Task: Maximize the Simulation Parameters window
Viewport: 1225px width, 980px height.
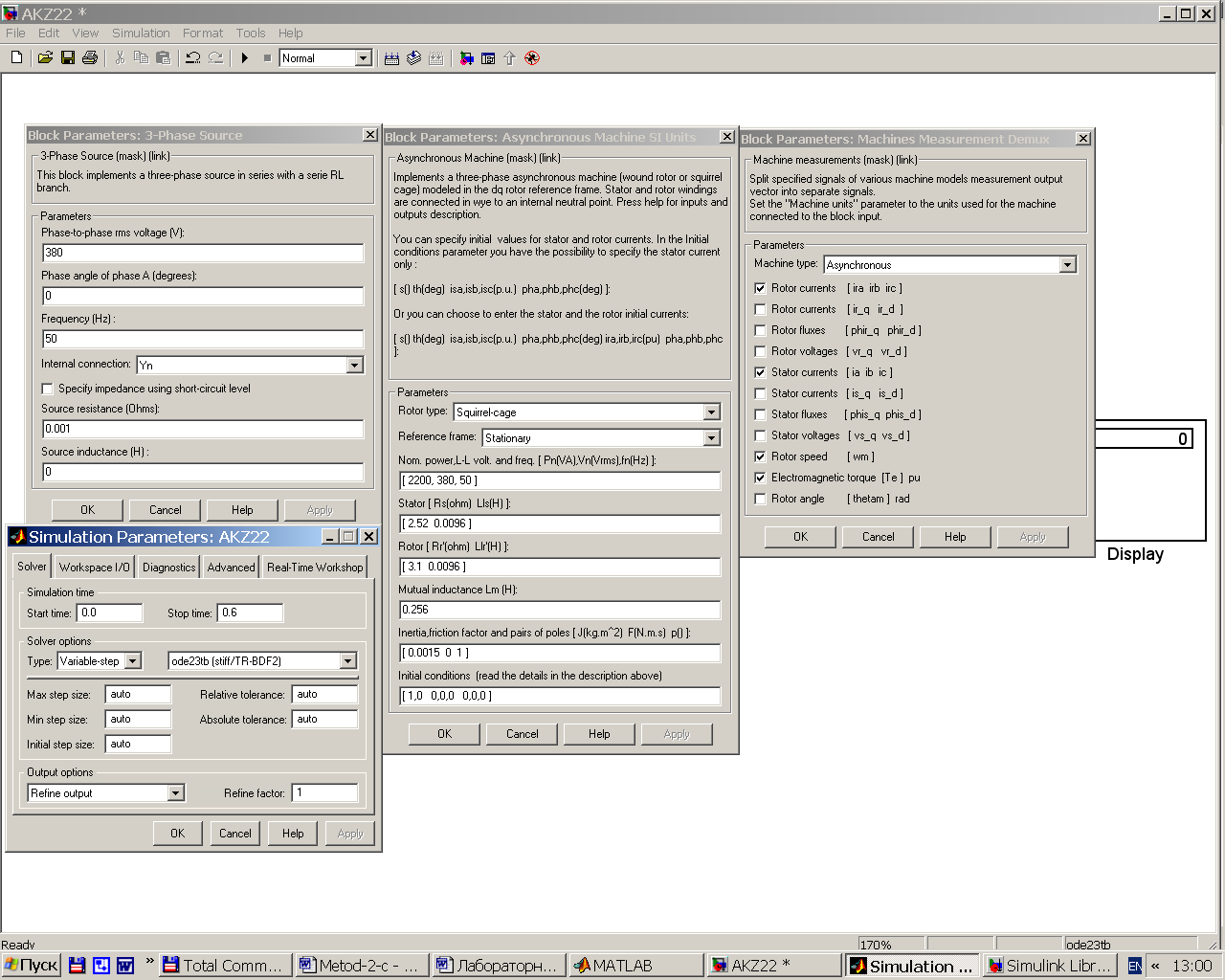Action: (348, 537)
